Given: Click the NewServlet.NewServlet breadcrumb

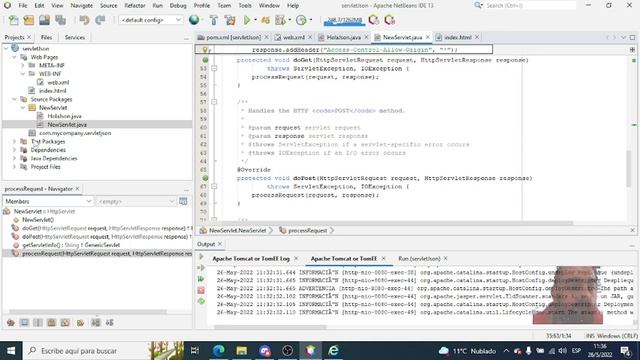Looking at the screenshot, I should tap(237, 231).
